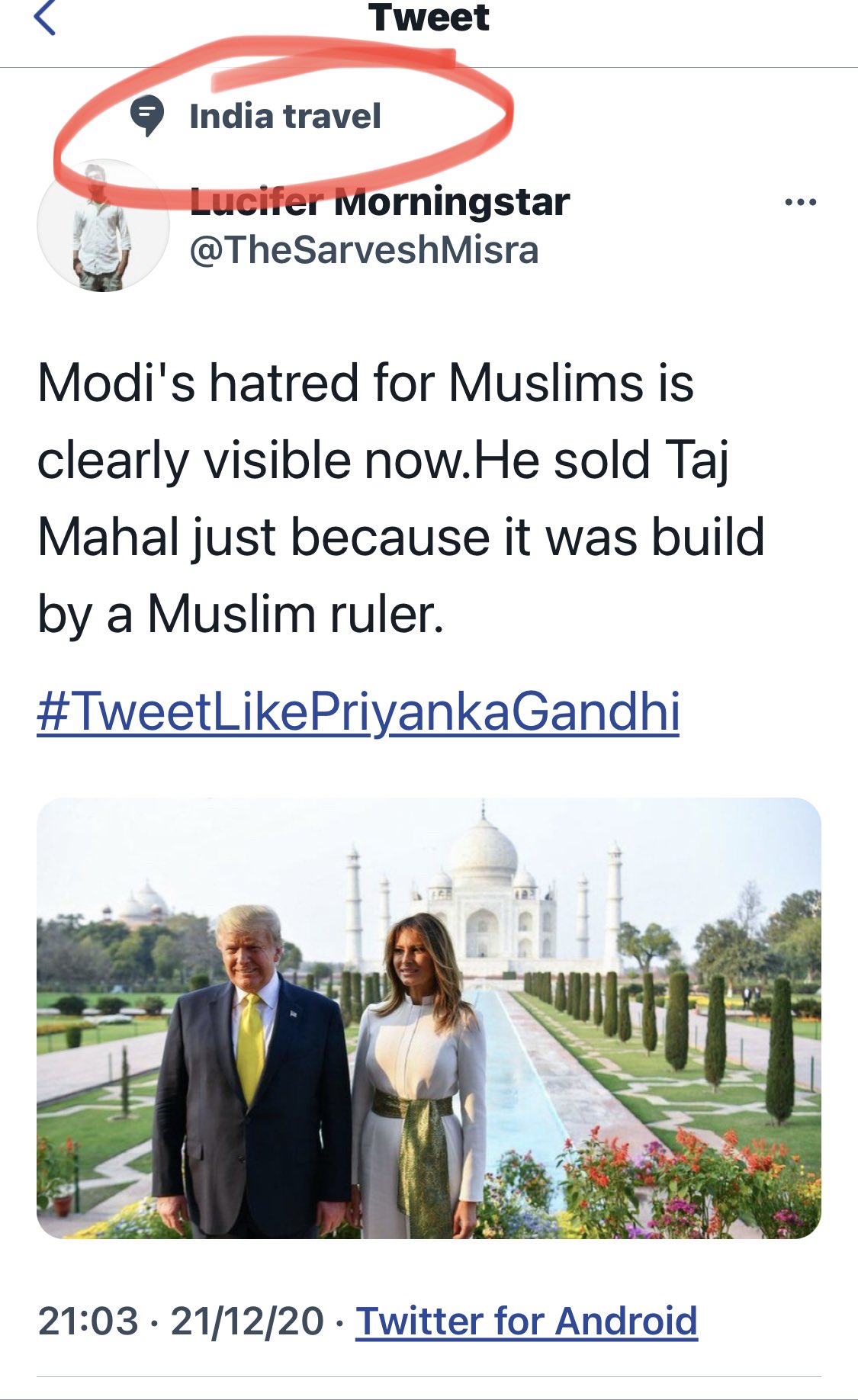Click the topic speech-bubble icon
Viewport: 858px width, 1400px height.
pos(146,117)
